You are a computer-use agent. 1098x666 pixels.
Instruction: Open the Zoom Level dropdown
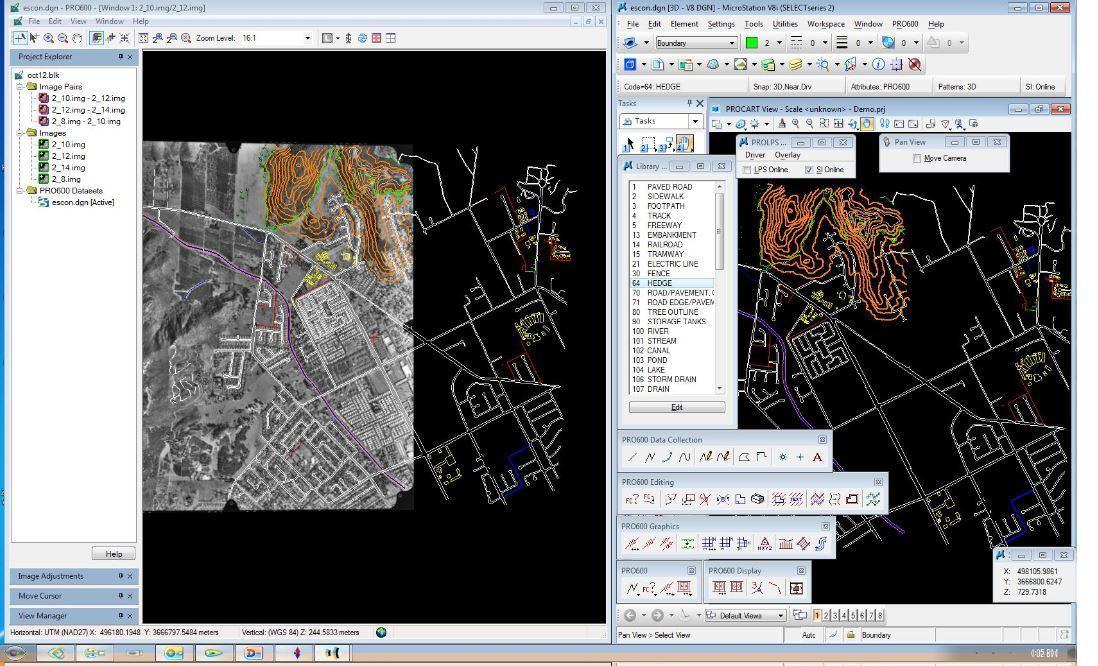(x=307, y=38)
